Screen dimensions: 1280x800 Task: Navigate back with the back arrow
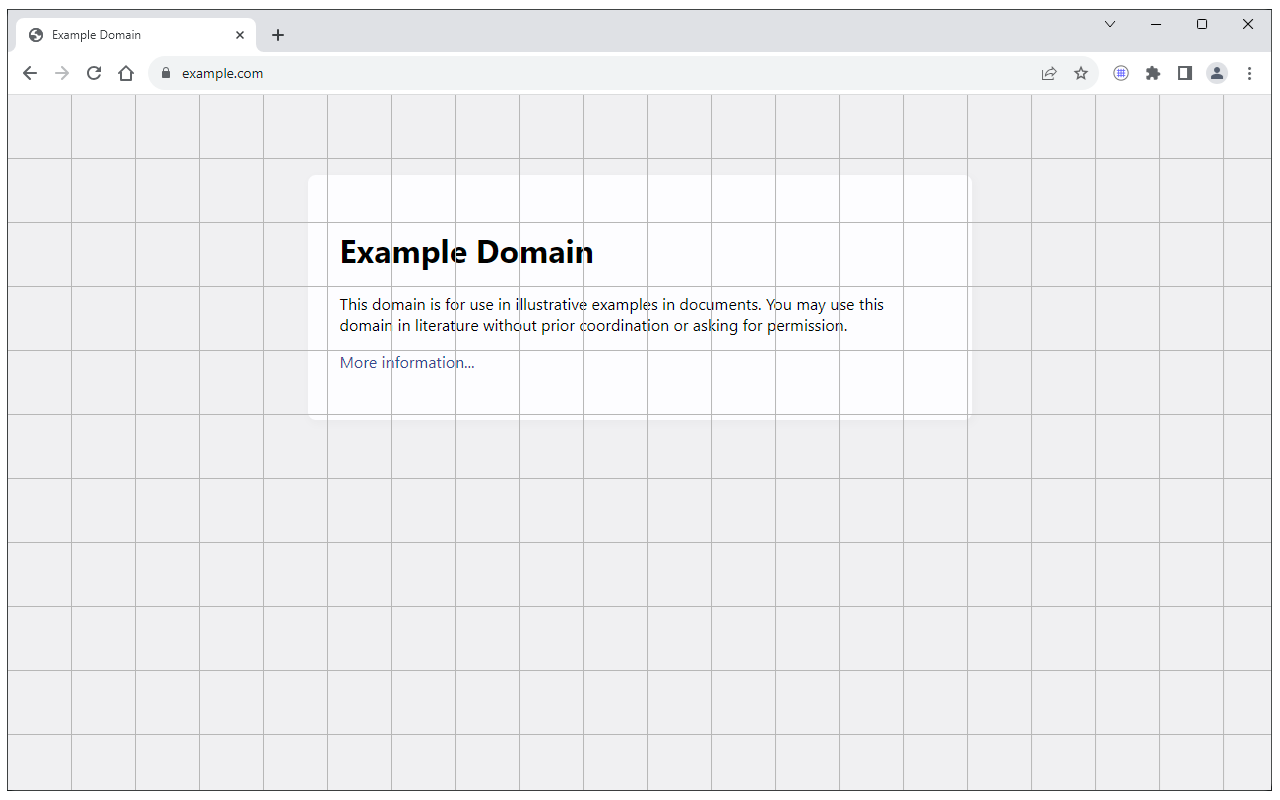(x=30, y=73)
